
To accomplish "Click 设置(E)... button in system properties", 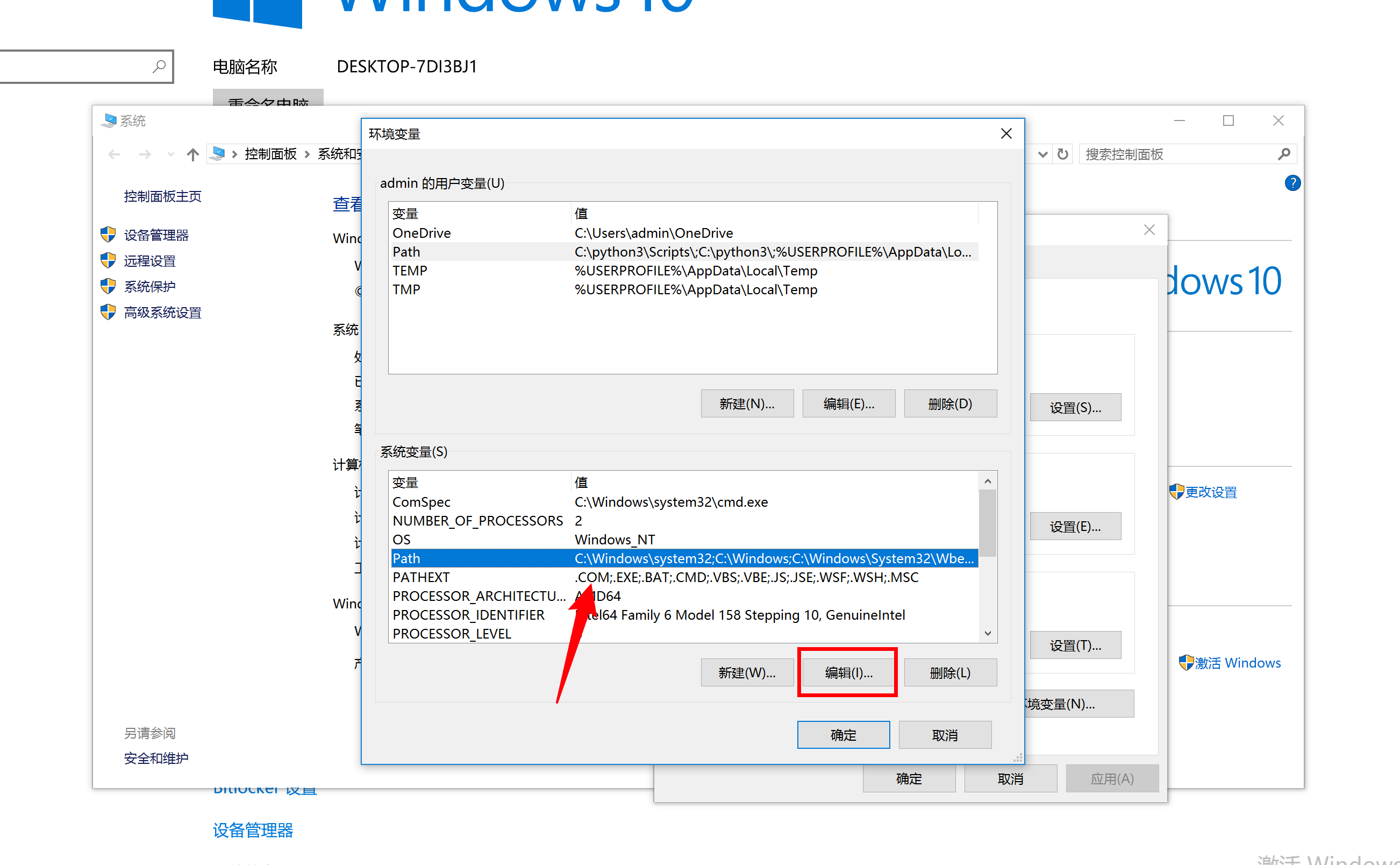I will (1075, 526).
